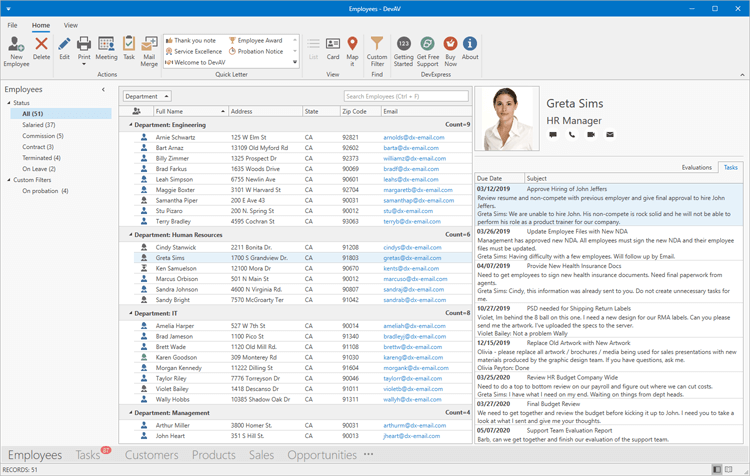Schedule a Meeting from the ribbon
The image size is (750, 476).
tap(106, 49)
